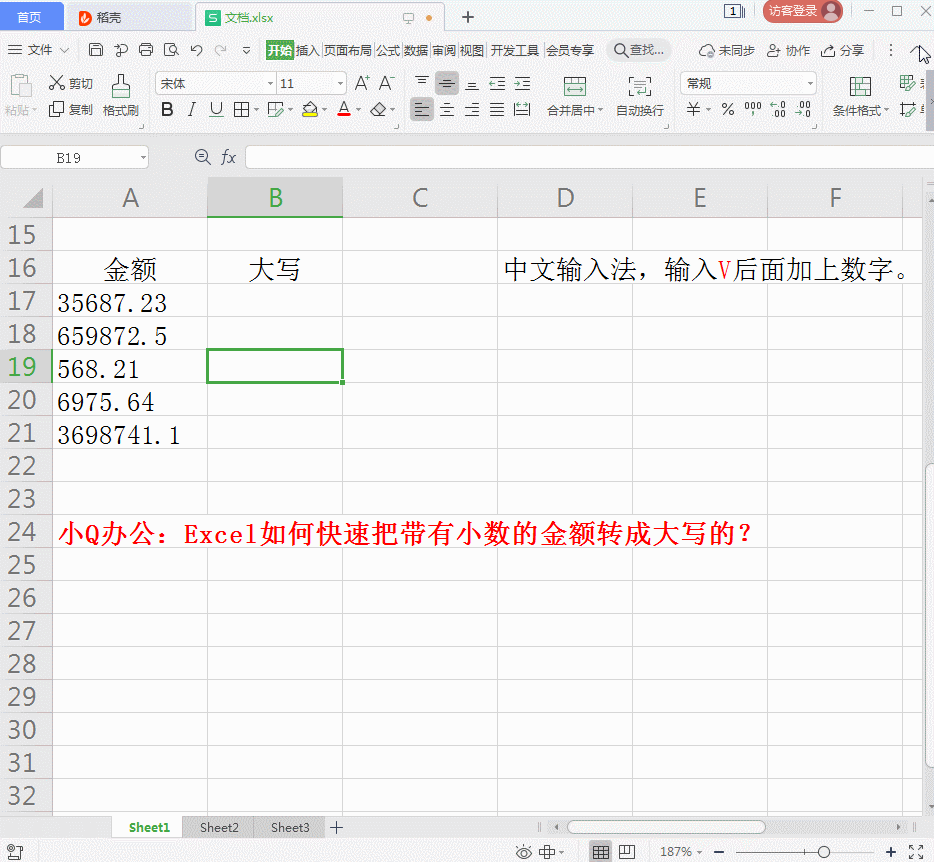Toggle middle vertical alignment
This screenshot has height=862, width=934.
pyautogui.click(x=447, y=83)
